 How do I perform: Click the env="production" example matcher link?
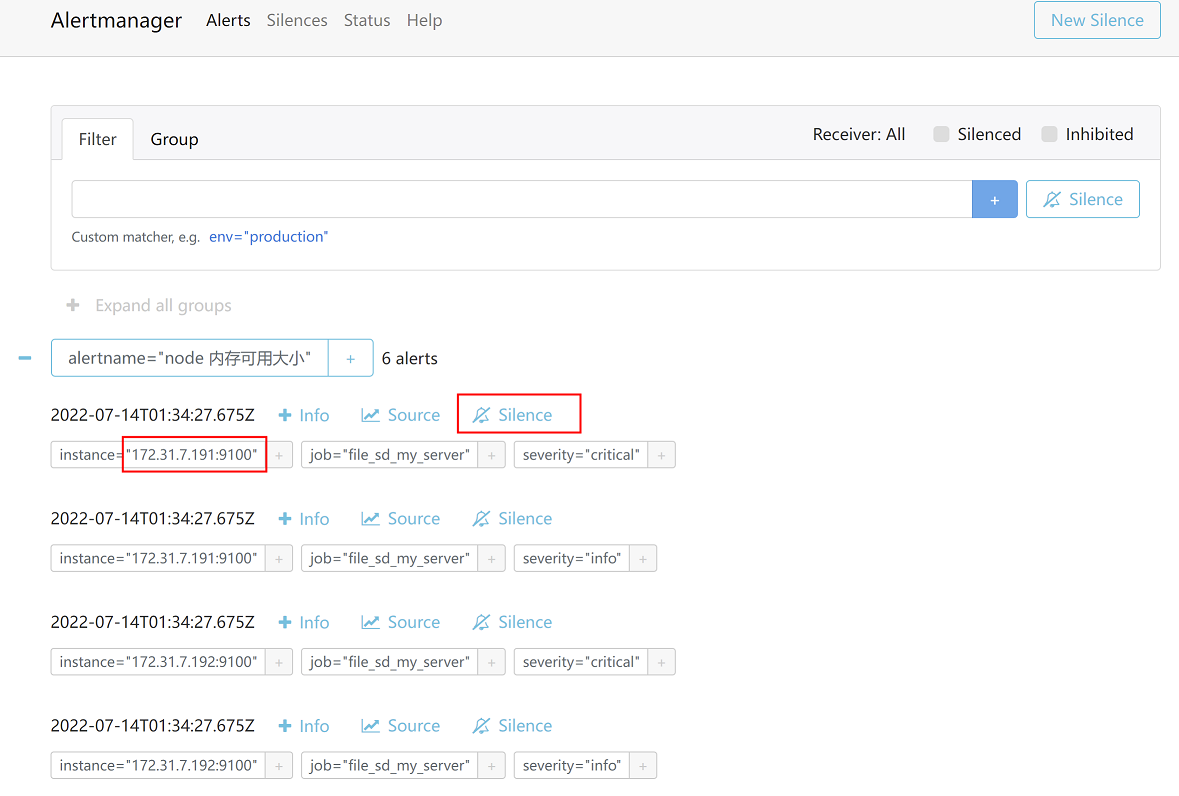268,237
